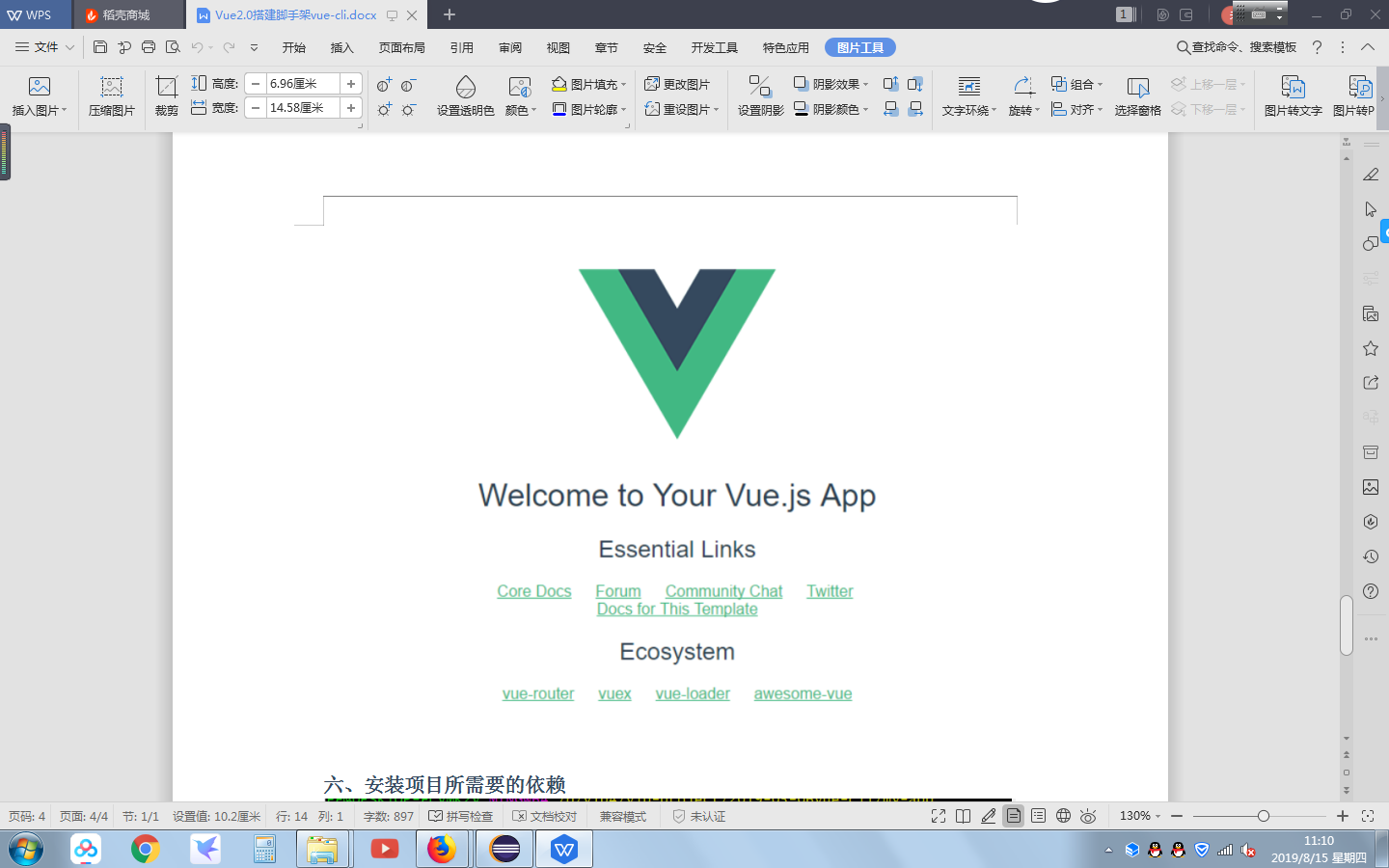Image resolution: width=1389 pixels, height=868 pixels.
Task: Click the 高度 height value input field
Action: pos(303,84)
